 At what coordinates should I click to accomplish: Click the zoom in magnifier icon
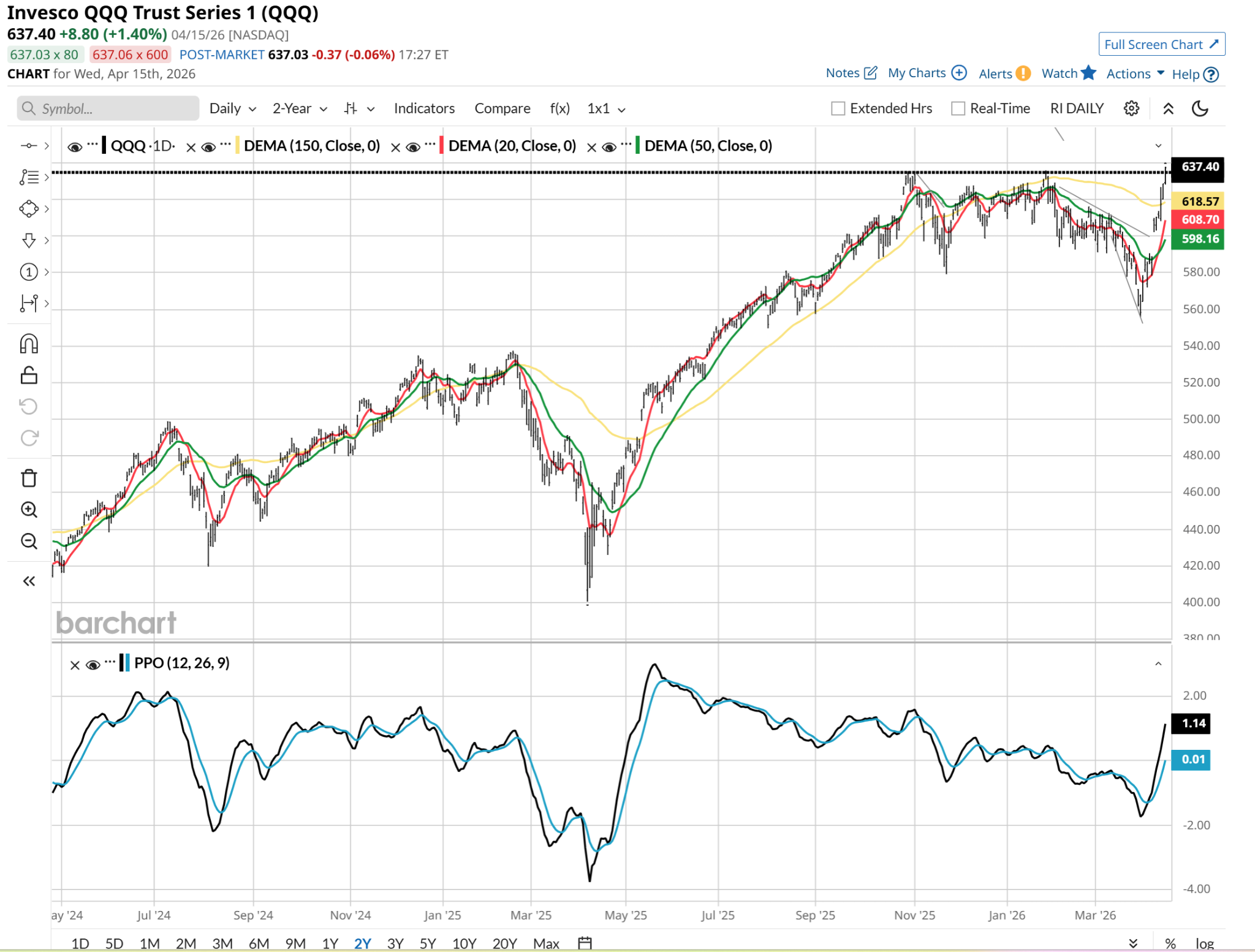click(x=29, y=510)
